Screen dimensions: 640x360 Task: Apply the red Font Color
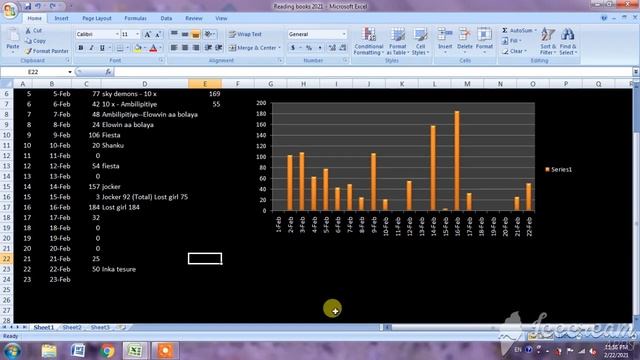pyautogui.click(x=153, y=48)
